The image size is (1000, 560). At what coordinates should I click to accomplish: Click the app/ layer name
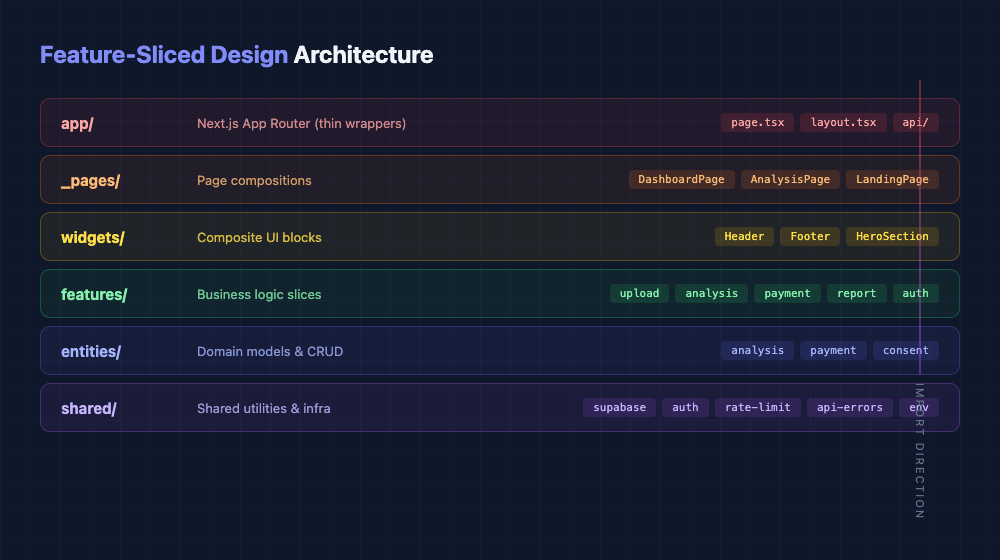77,124
